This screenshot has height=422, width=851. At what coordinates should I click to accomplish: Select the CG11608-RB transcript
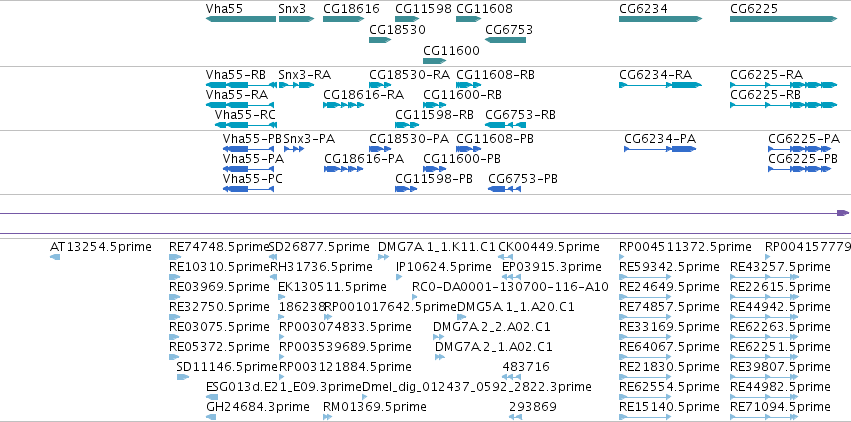point(469,85)
